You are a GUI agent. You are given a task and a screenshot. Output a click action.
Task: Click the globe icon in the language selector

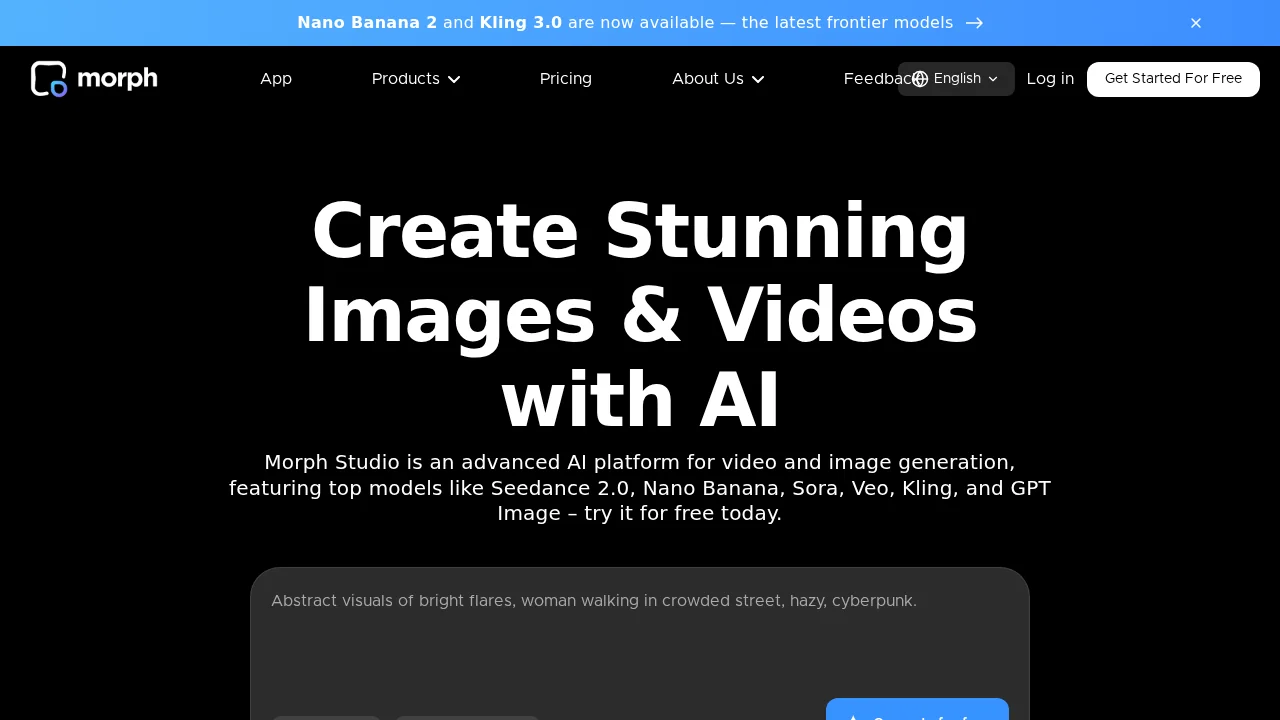click(x=920, y=79)
